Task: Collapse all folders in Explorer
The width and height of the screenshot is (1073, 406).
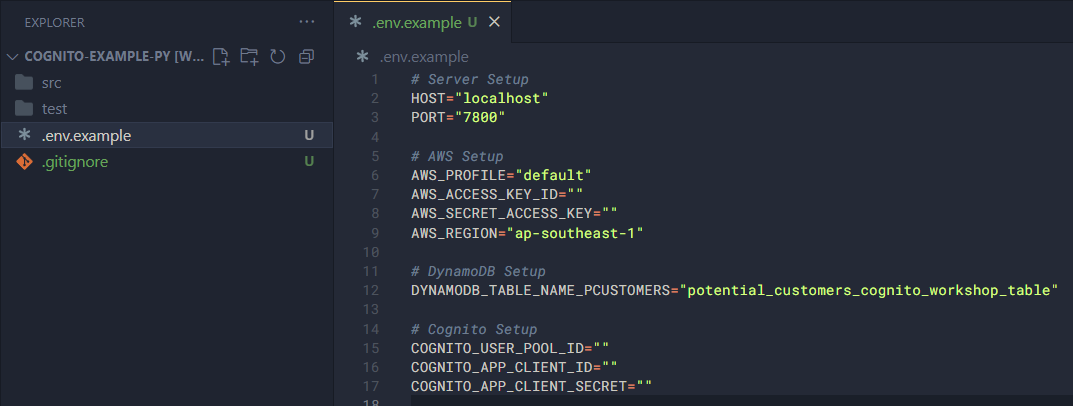Action: [306, 56]
